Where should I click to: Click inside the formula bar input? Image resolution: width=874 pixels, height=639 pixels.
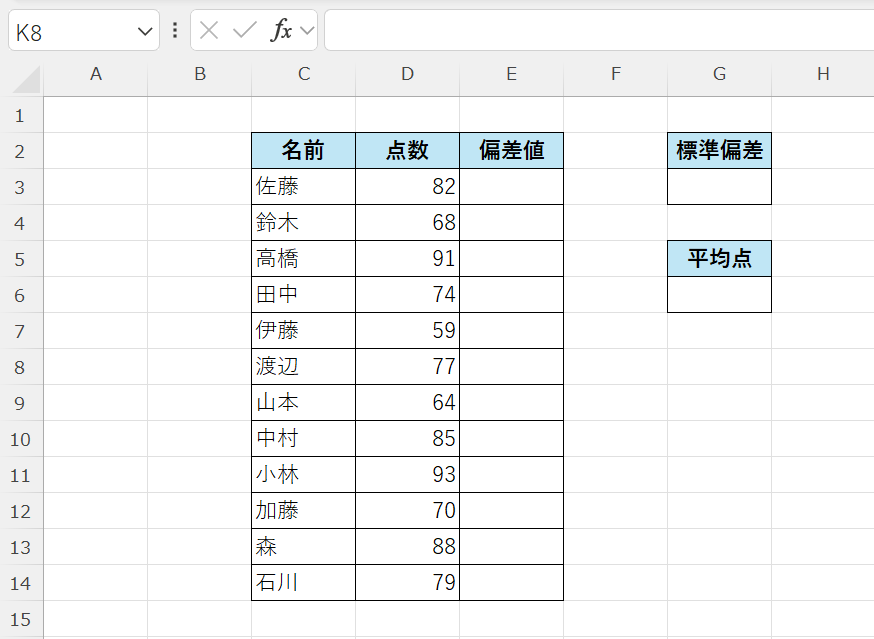(x=598, y=30)
